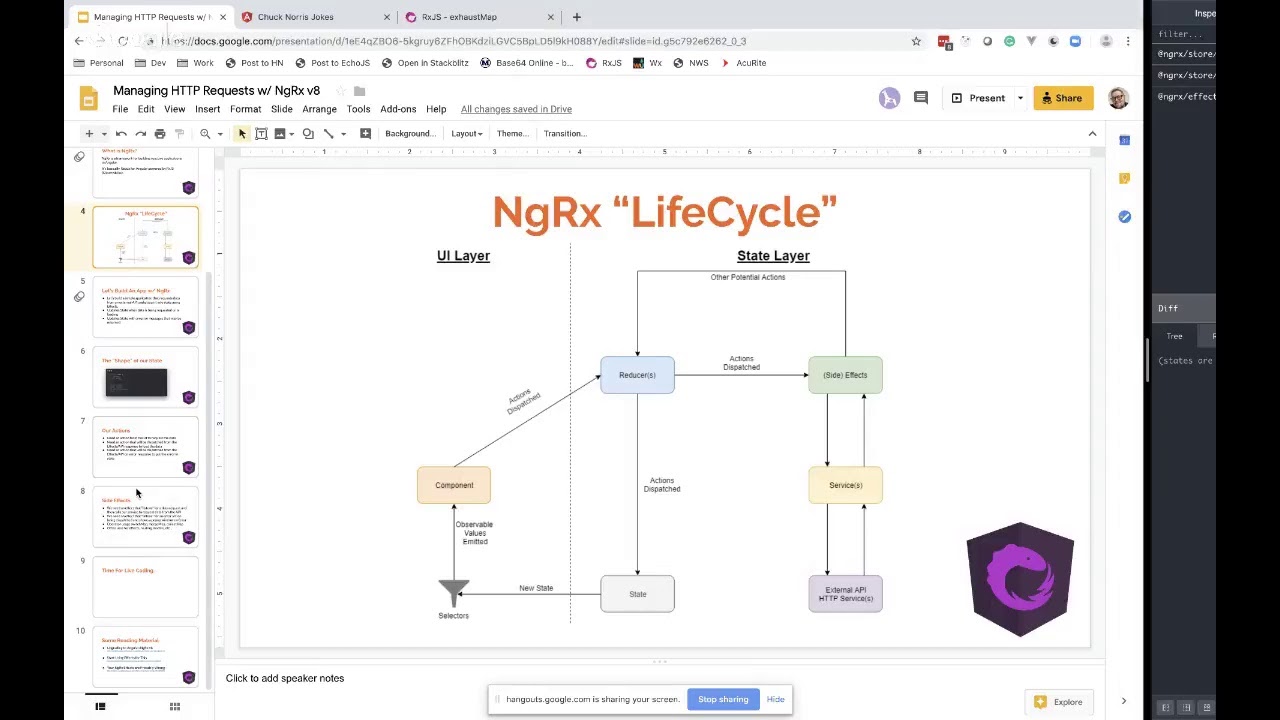Open comment history speech bubble
The image size is (1280, 720).
(x=921, y=98)
